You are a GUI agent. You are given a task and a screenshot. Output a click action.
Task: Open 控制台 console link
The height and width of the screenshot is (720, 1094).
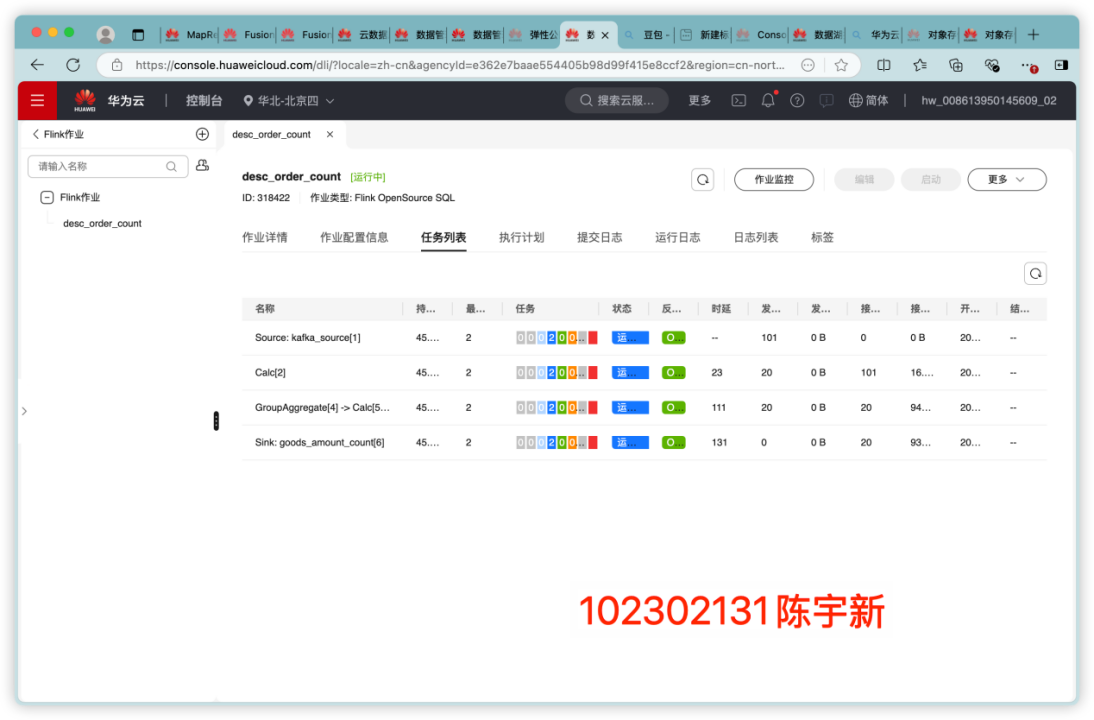coord(204,100)
